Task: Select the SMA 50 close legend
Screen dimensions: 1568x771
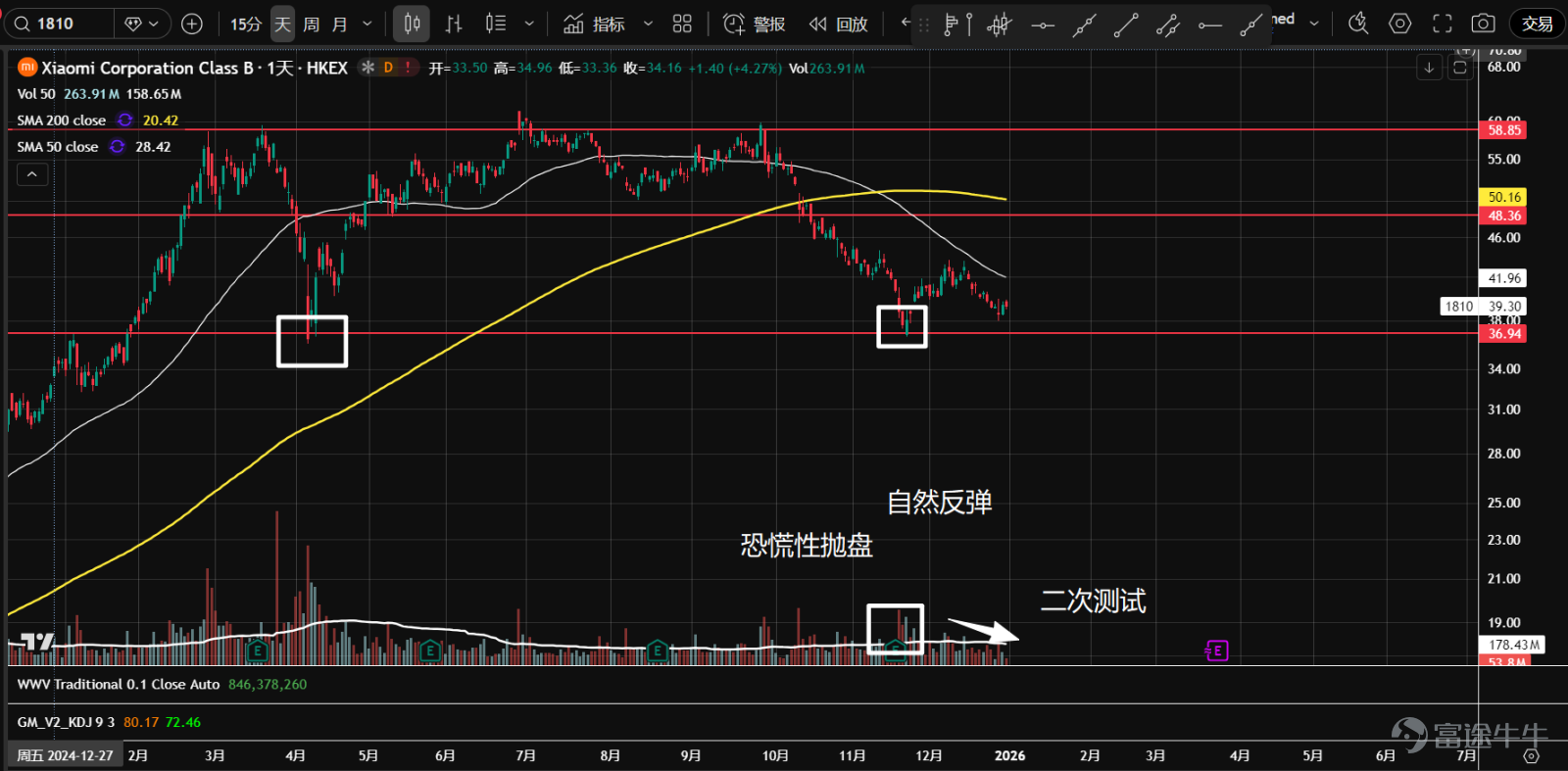Action: pyautogui.click(x=58, y=147)
